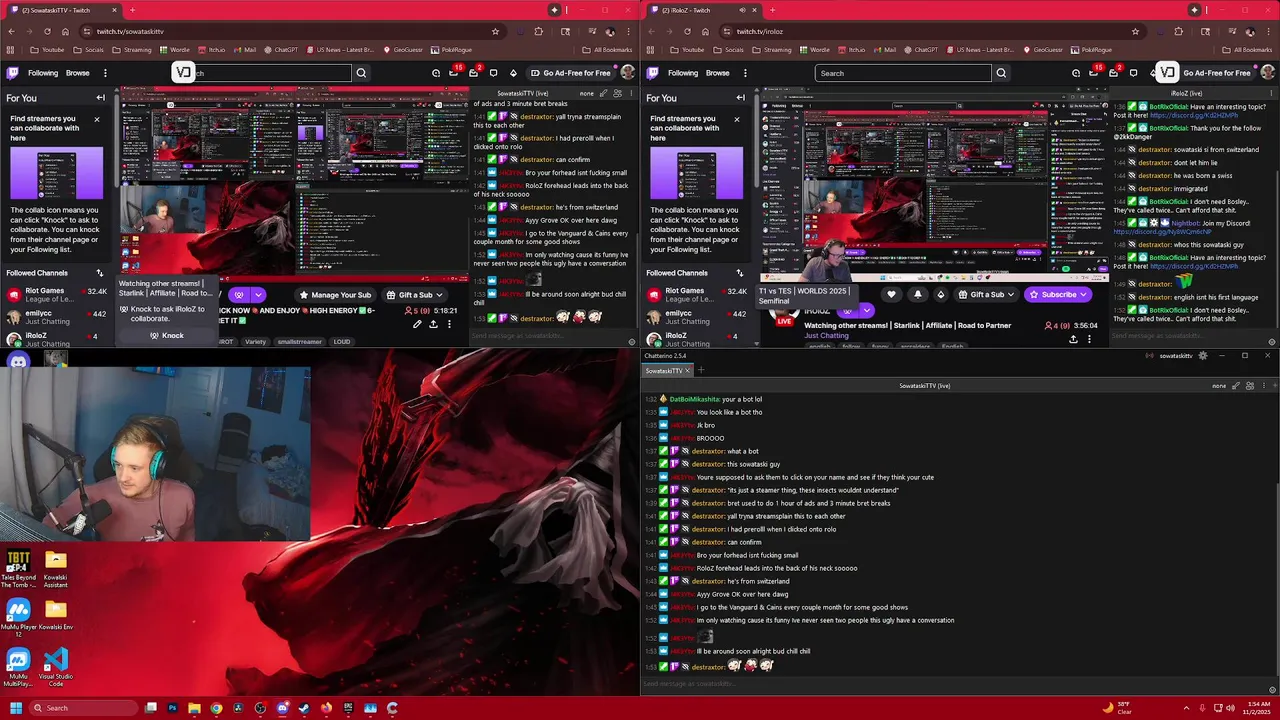
Task: Open three-dot options under iRoloZ stream
Action: pyautogui.click(x=1089, y=339)
